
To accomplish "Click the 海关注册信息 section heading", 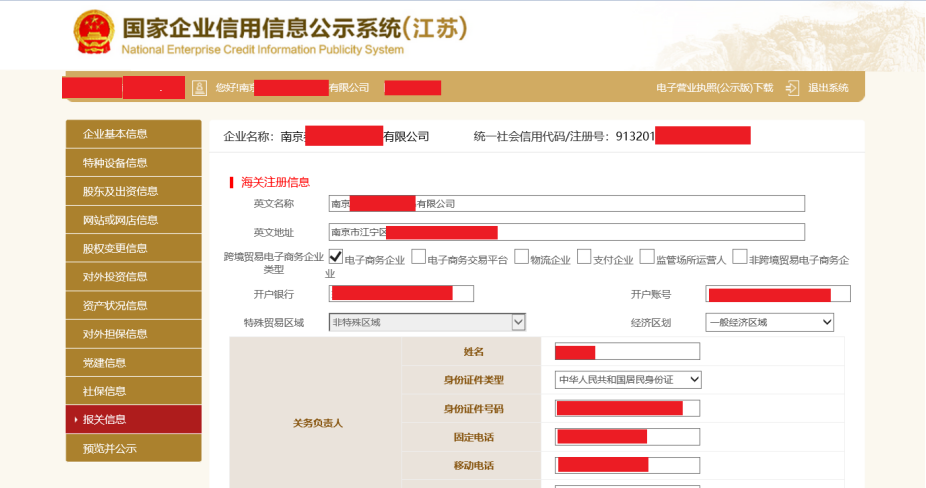I will pyautogui.click(x=275, y=182).
